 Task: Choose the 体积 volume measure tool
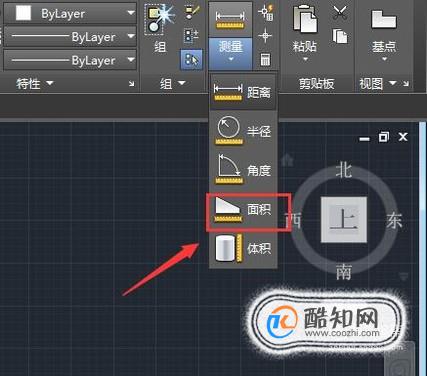coord(243,248)
